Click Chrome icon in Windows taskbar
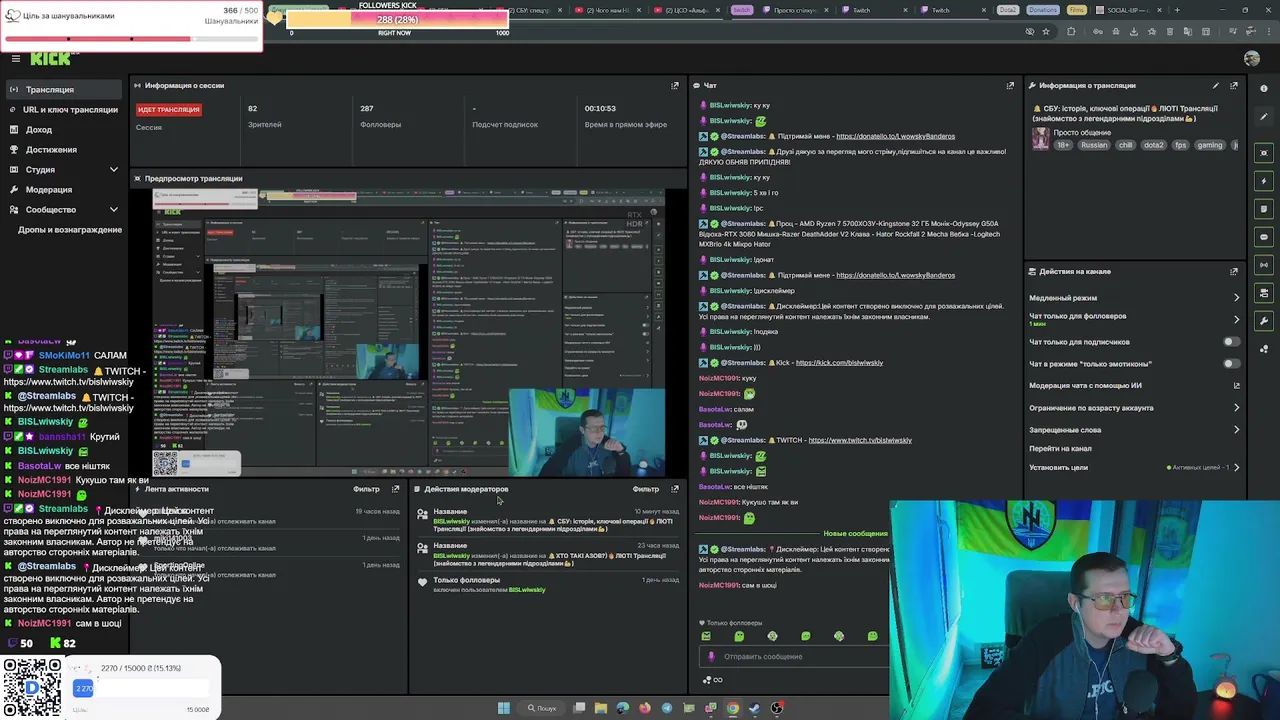 (733, 708)
